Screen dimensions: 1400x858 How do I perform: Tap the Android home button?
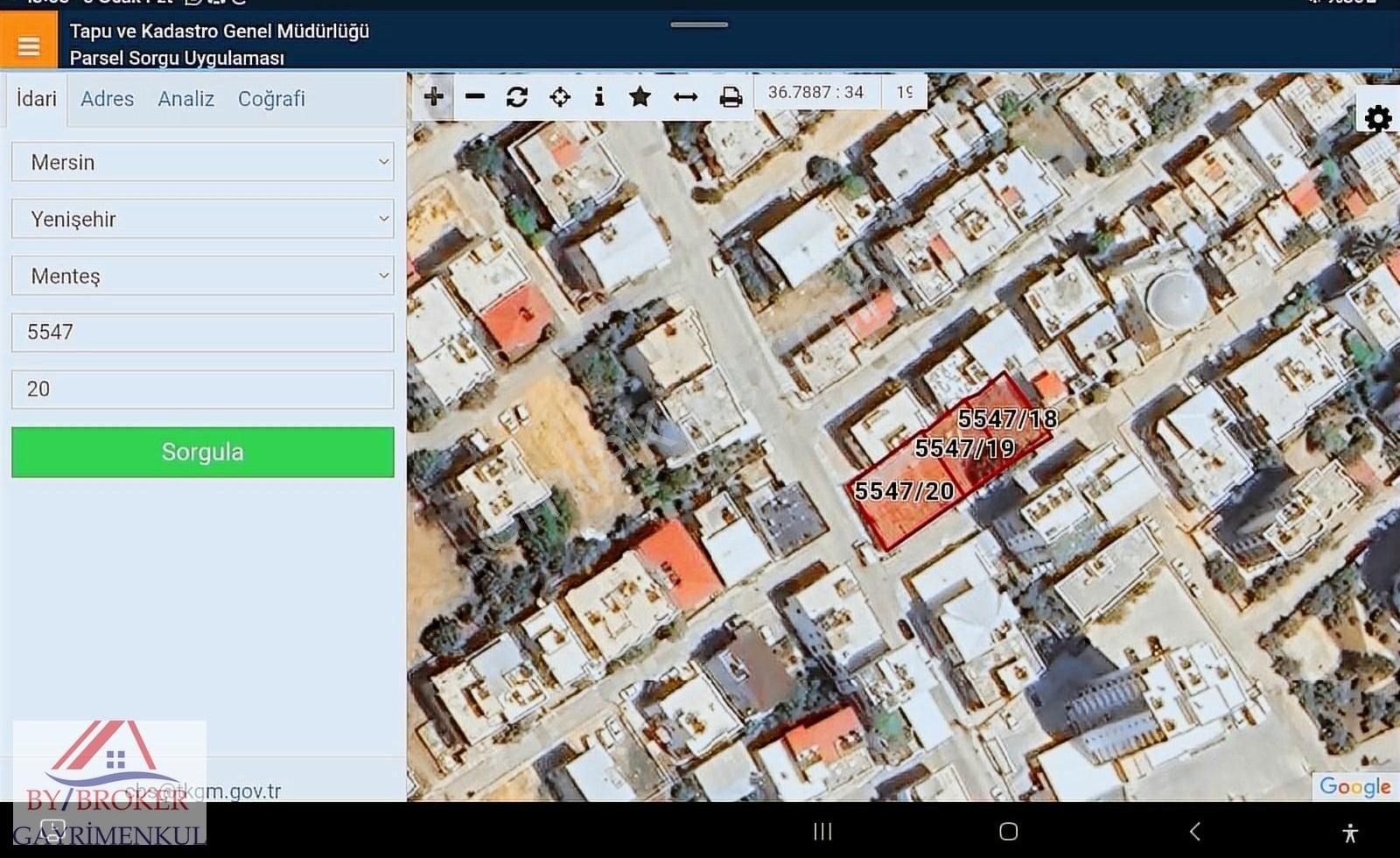(1008, 831)
